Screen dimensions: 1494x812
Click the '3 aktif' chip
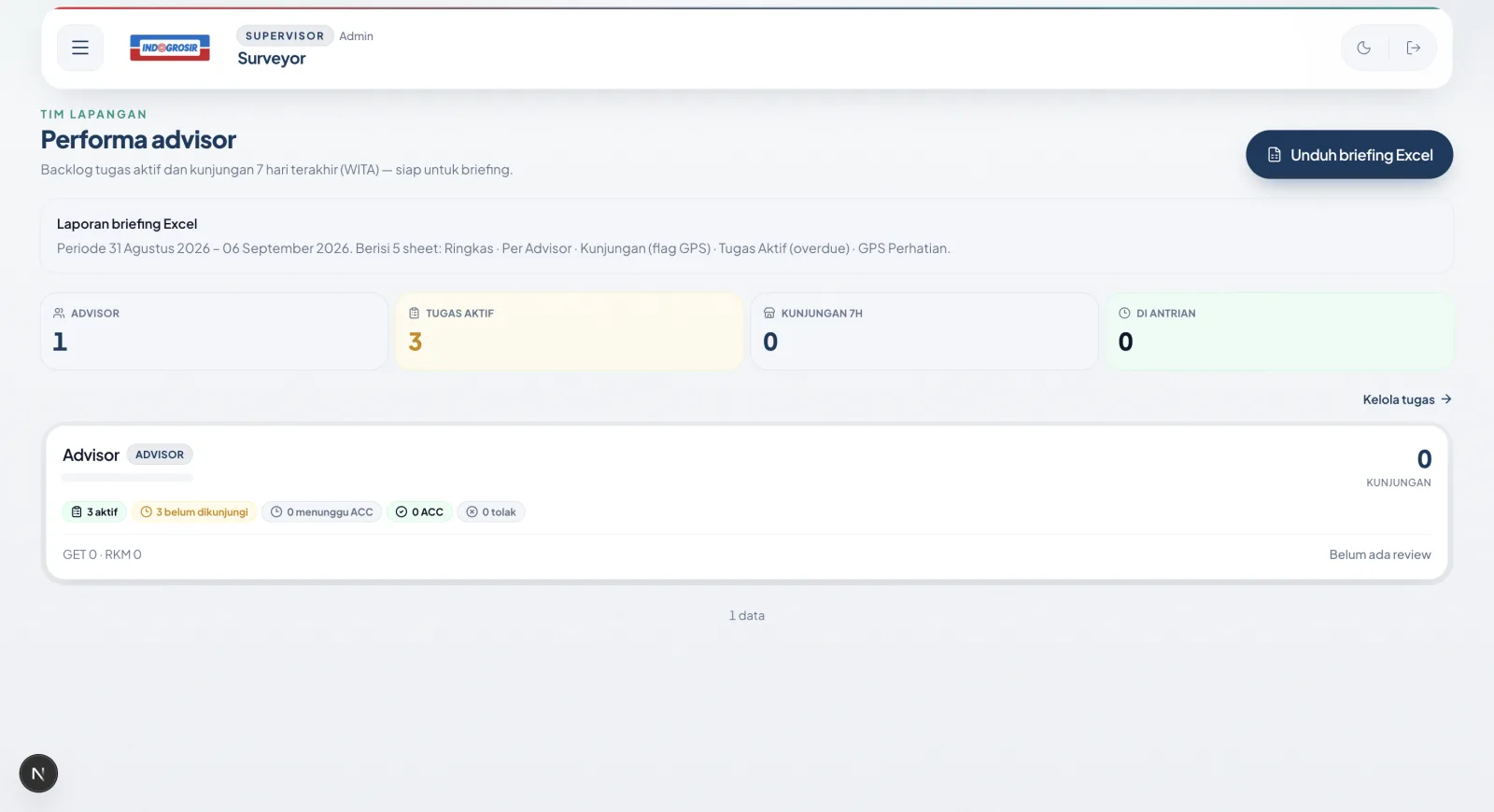94,512
